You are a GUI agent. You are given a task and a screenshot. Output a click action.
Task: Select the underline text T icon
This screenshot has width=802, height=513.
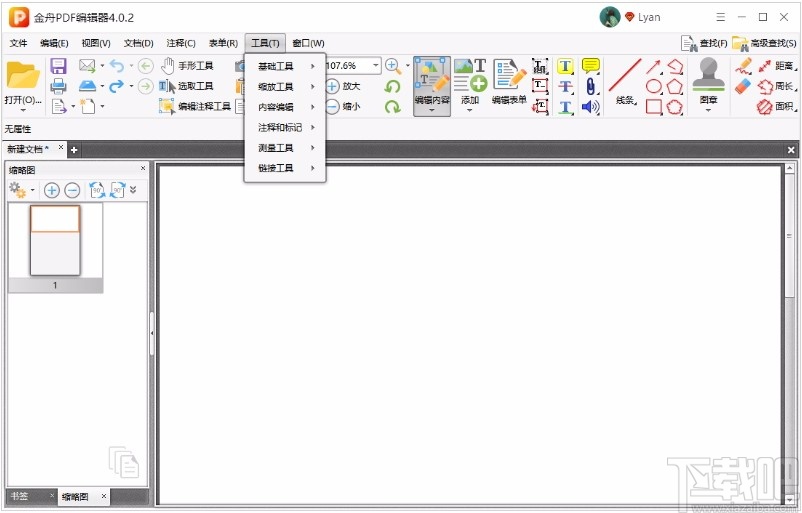click(x=565, y=107)
